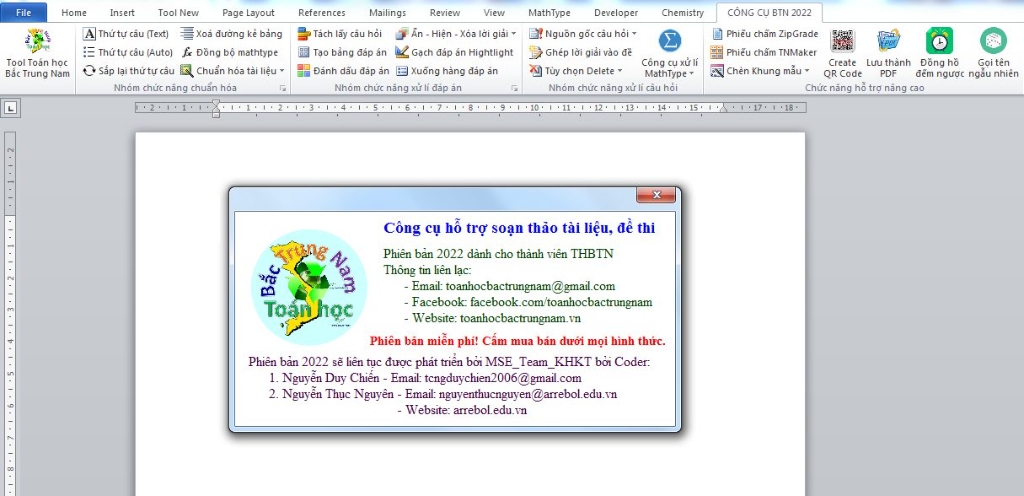Switch to the Page Layout tab
This screenshot has height=496, width=1024.
coord(248,12)
